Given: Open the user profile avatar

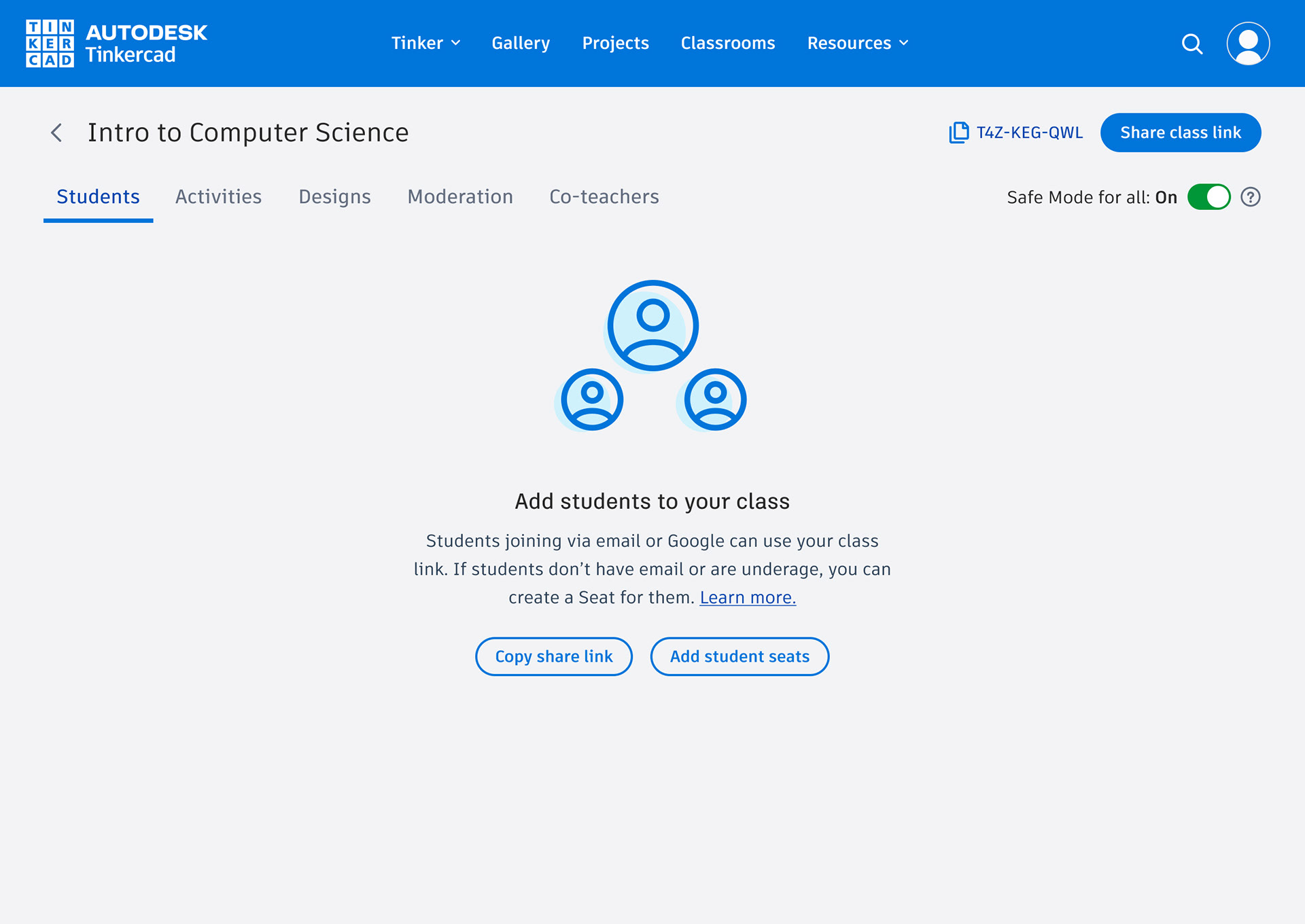Looking at the screenshot, I should (x=1248, y=43).
